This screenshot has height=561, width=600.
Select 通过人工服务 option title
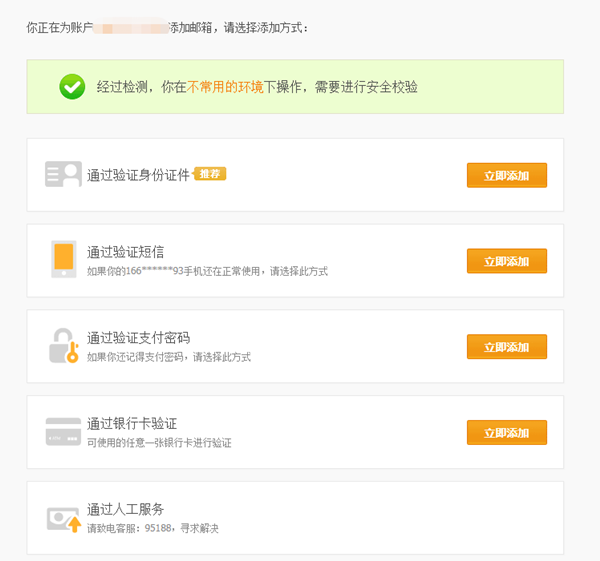pyautogui.click(x=126, y=509)
